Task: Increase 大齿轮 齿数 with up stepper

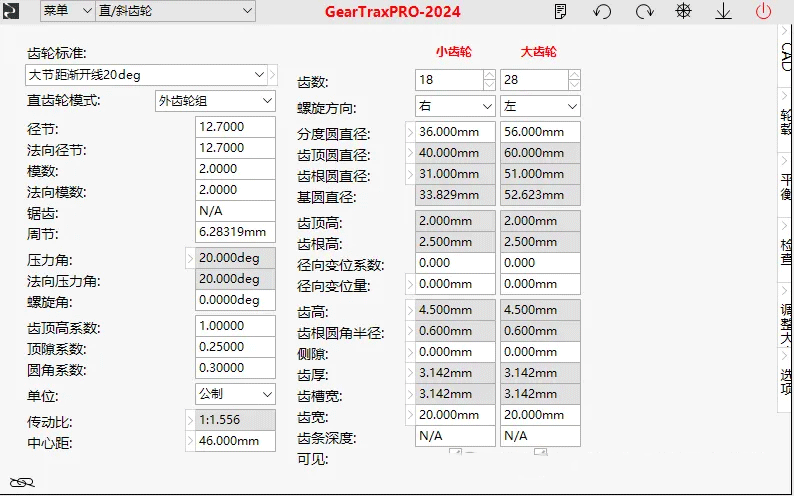Action: 574,75
